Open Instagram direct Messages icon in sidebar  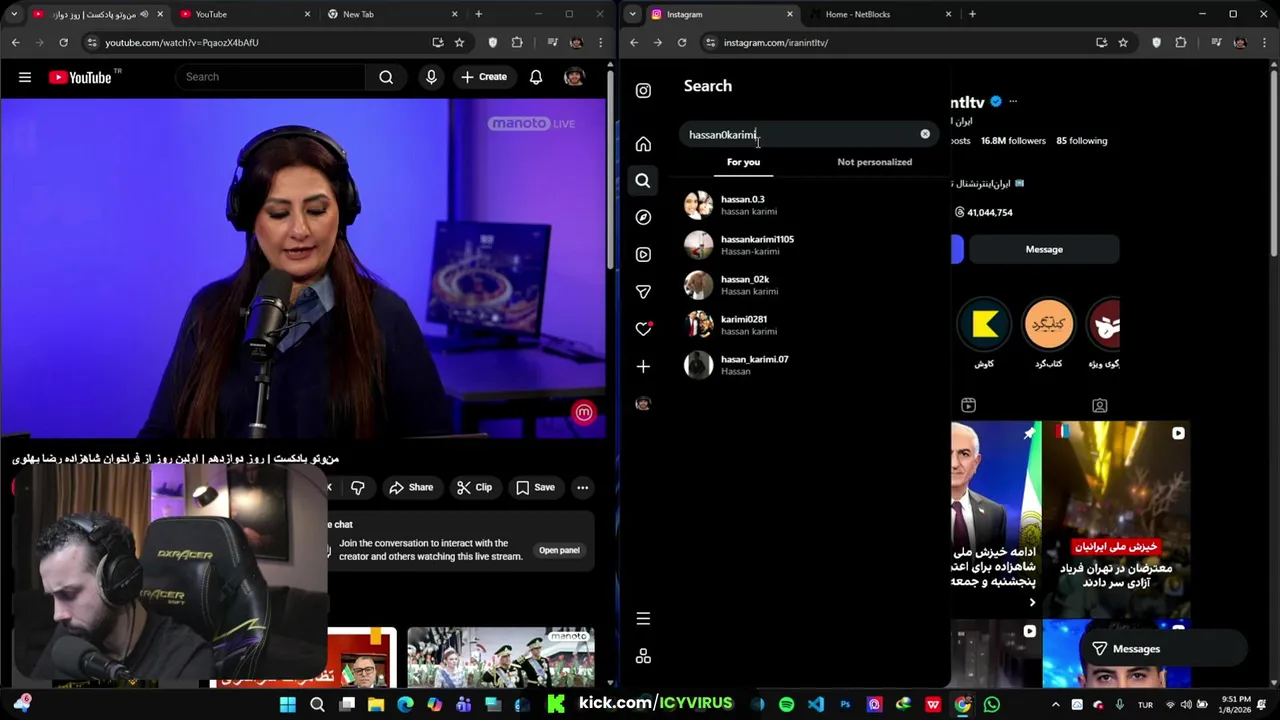pyautogui.click(x=643, y=292)
